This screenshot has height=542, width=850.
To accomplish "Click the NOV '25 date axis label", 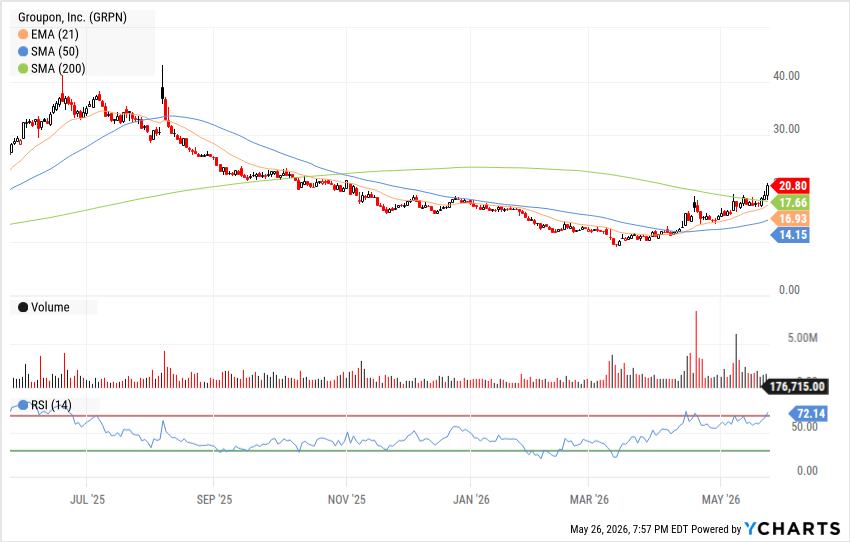I will 346,500.
